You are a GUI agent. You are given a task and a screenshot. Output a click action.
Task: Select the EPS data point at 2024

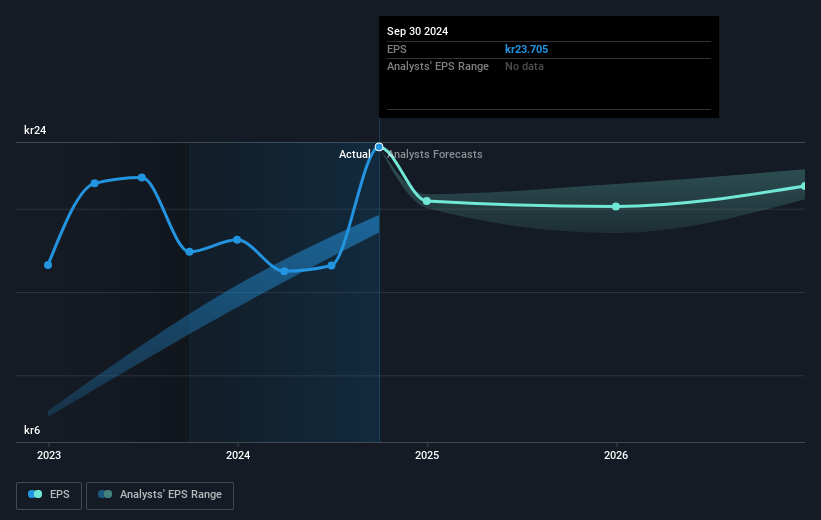[x=237, y=240]
